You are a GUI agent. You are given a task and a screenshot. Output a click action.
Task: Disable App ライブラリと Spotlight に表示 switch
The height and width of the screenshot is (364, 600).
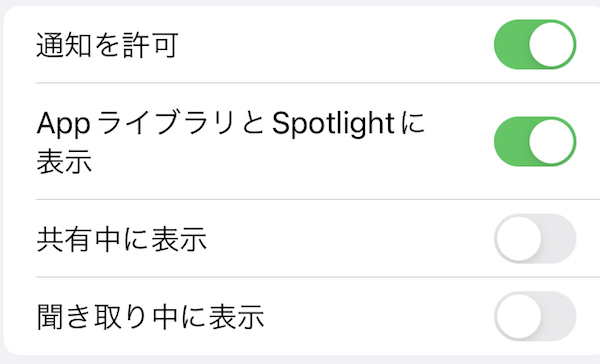pyautogui.click(x=535, y=141)
